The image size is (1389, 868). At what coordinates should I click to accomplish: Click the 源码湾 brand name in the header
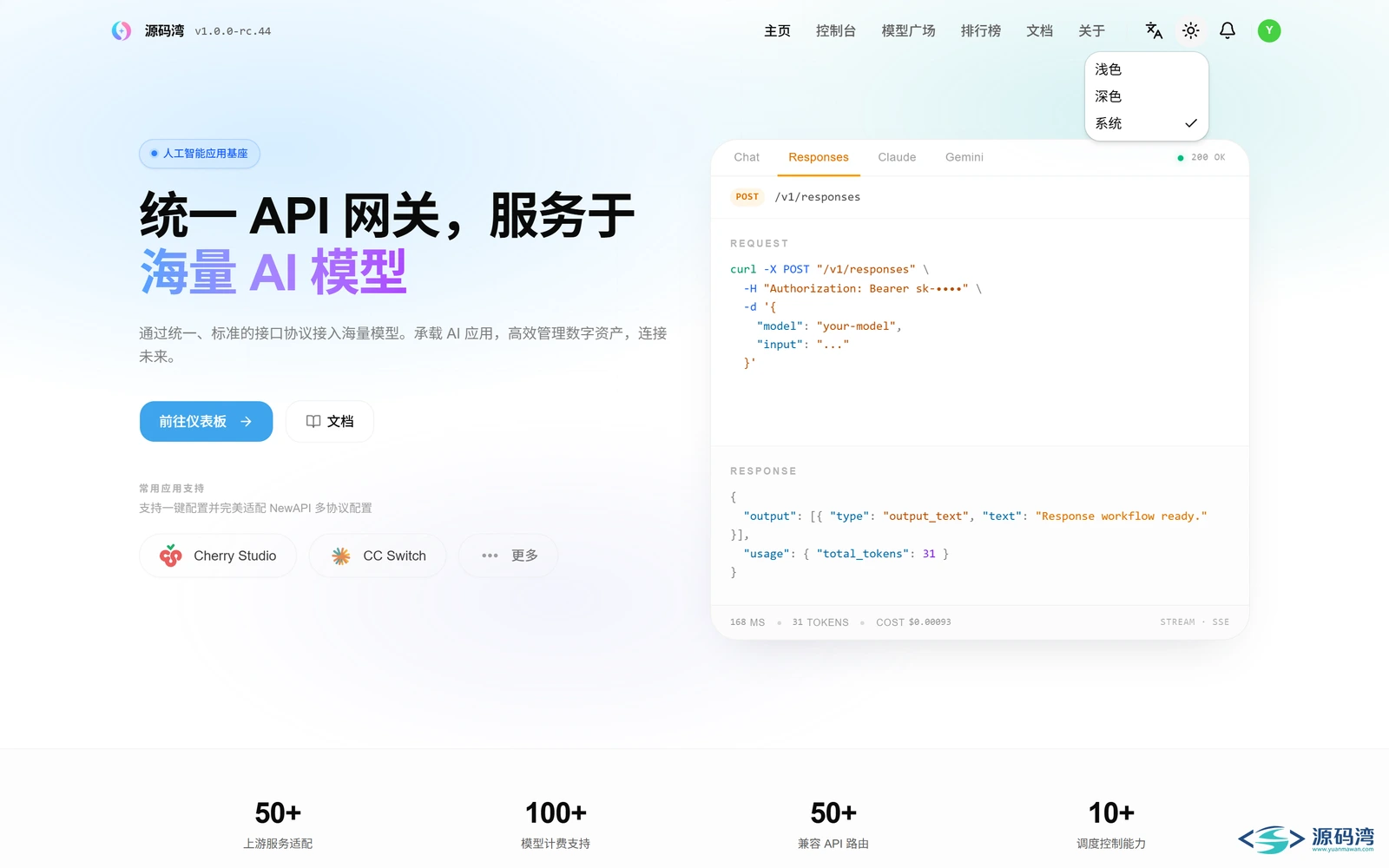(x=164, y=31)
